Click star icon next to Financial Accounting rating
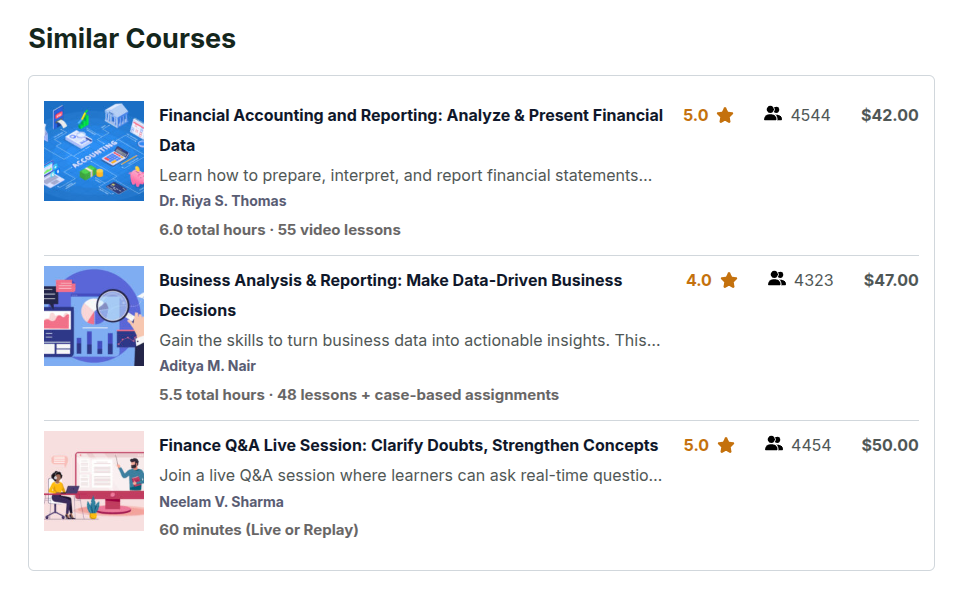Screen dimensions: 963x602 point(725,116)
